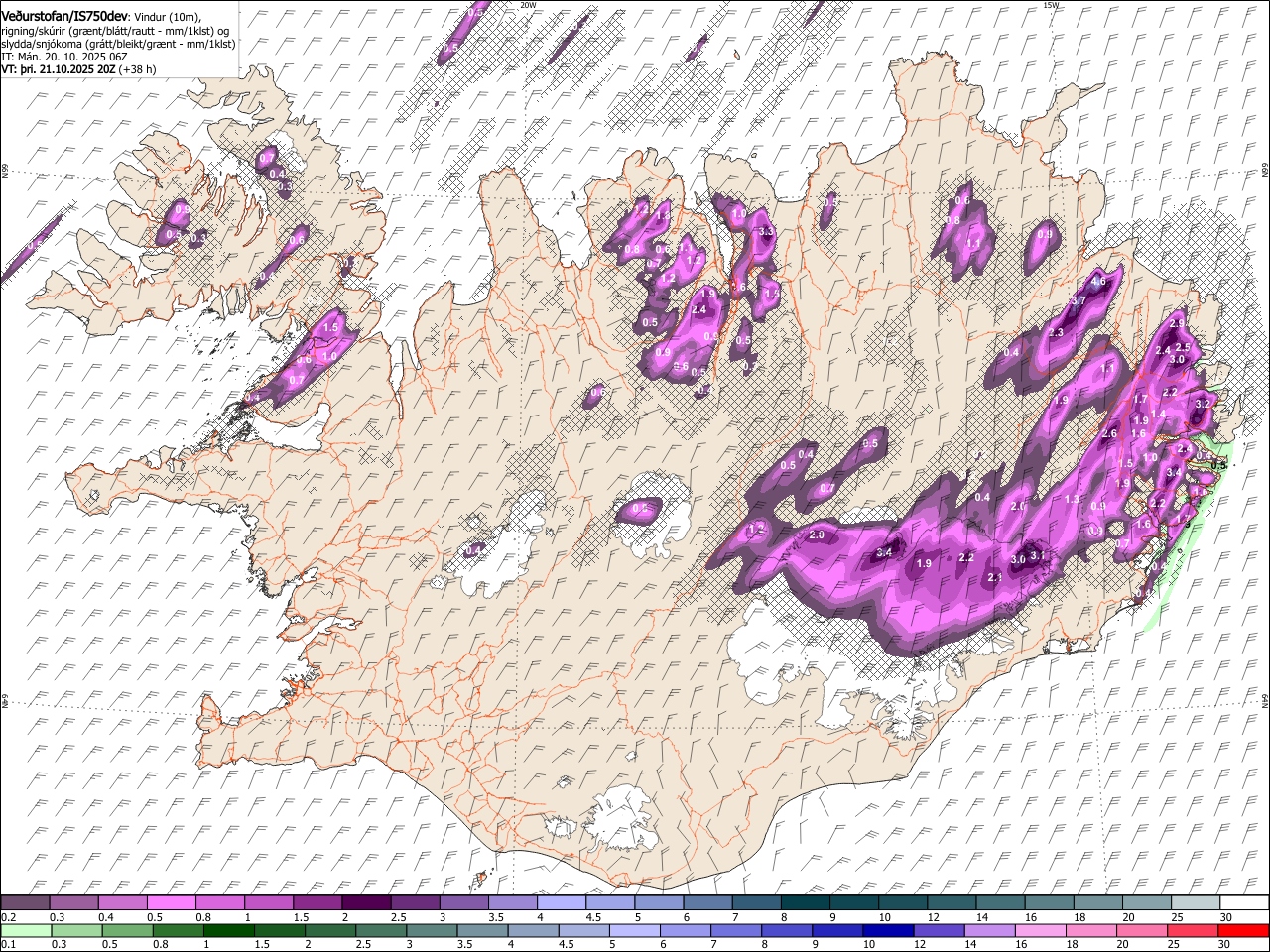
Task: Click the palest green 0.1 swatch in the bottom legend row
Action: tap(26, 930)
